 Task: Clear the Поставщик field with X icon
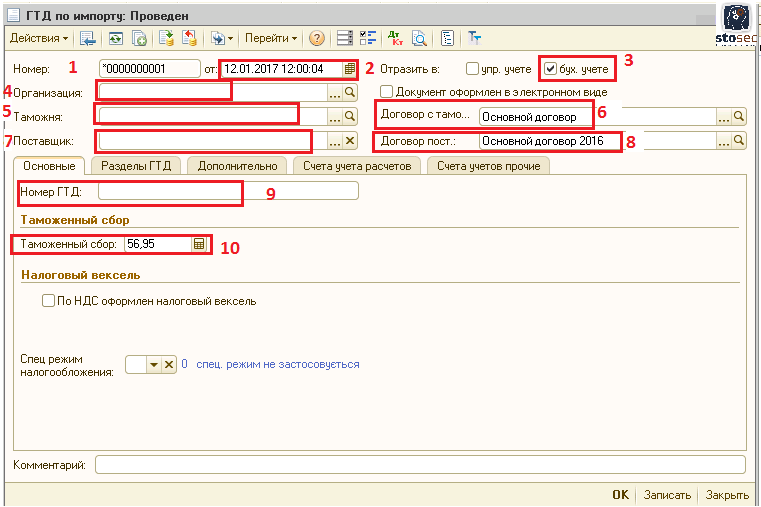click(350, 141)
